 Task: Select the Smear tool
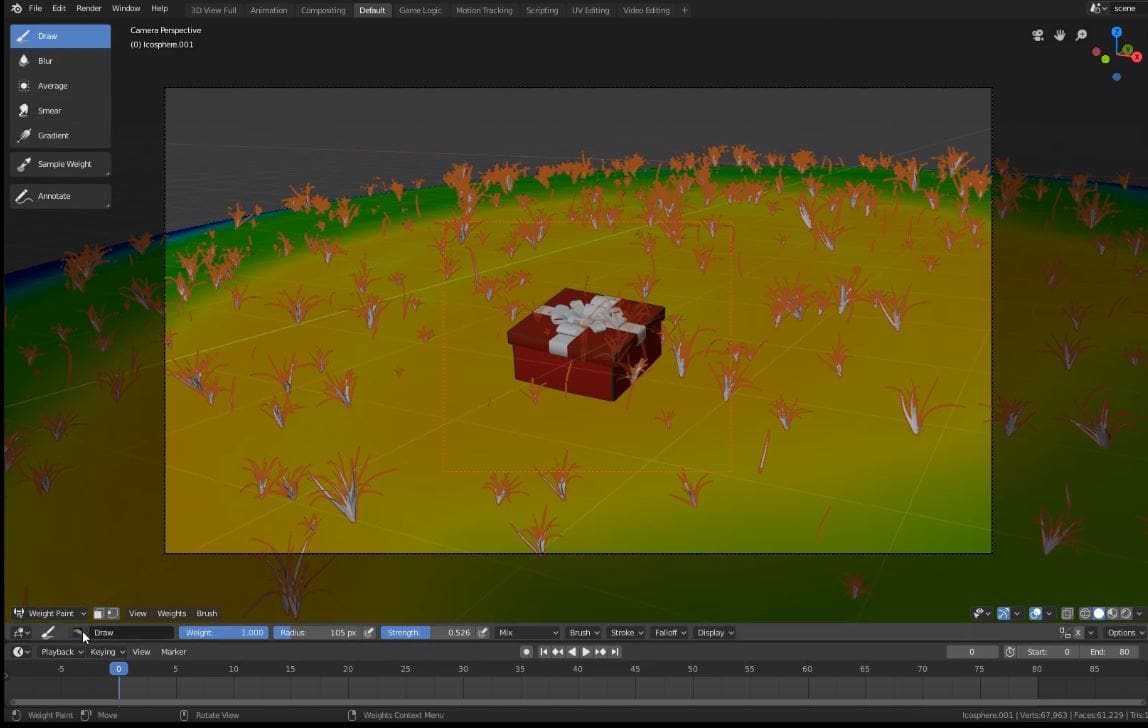[x=60, y=111]
